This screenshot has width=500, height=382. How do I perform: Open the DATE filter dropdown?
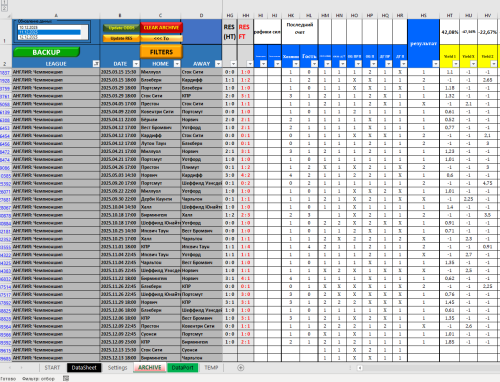point(136,64)
